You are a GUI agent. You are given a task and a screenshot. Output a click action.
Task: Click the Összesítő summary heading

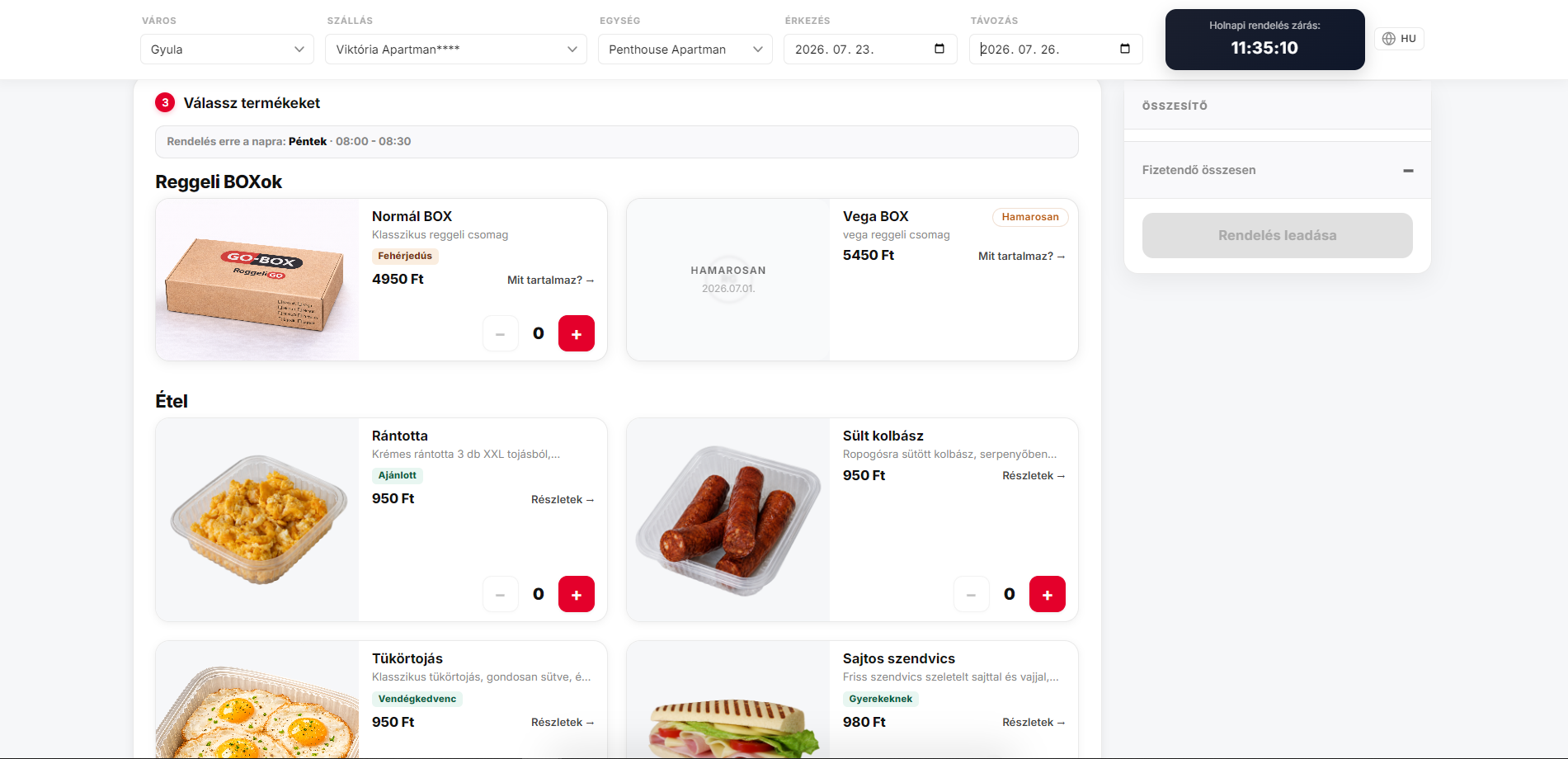pos(1175,106)
